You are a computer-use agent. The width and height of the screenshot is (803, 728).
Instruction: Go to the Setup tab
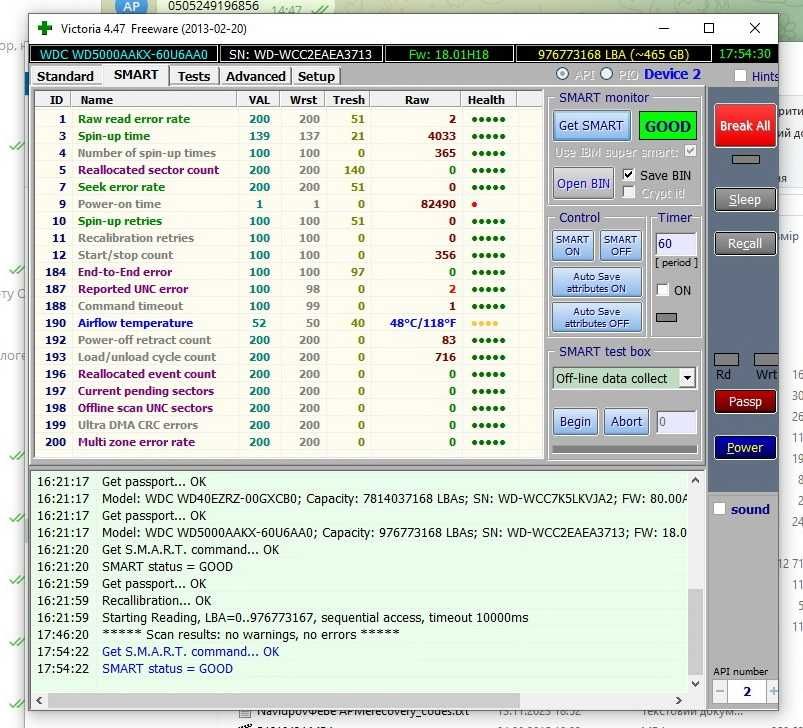[x=316, y=76]
